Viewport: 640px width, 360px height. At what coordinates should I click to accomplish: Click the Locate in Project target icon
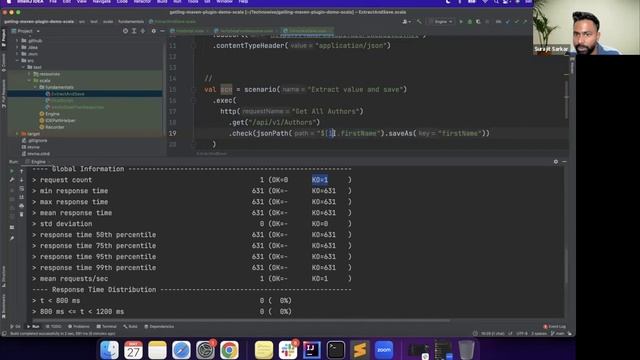pos(125,31)
